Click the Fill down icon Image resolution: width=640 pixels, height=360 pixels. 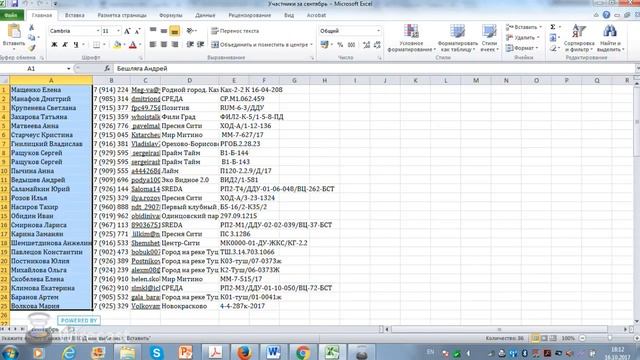(x=553, y=38)
